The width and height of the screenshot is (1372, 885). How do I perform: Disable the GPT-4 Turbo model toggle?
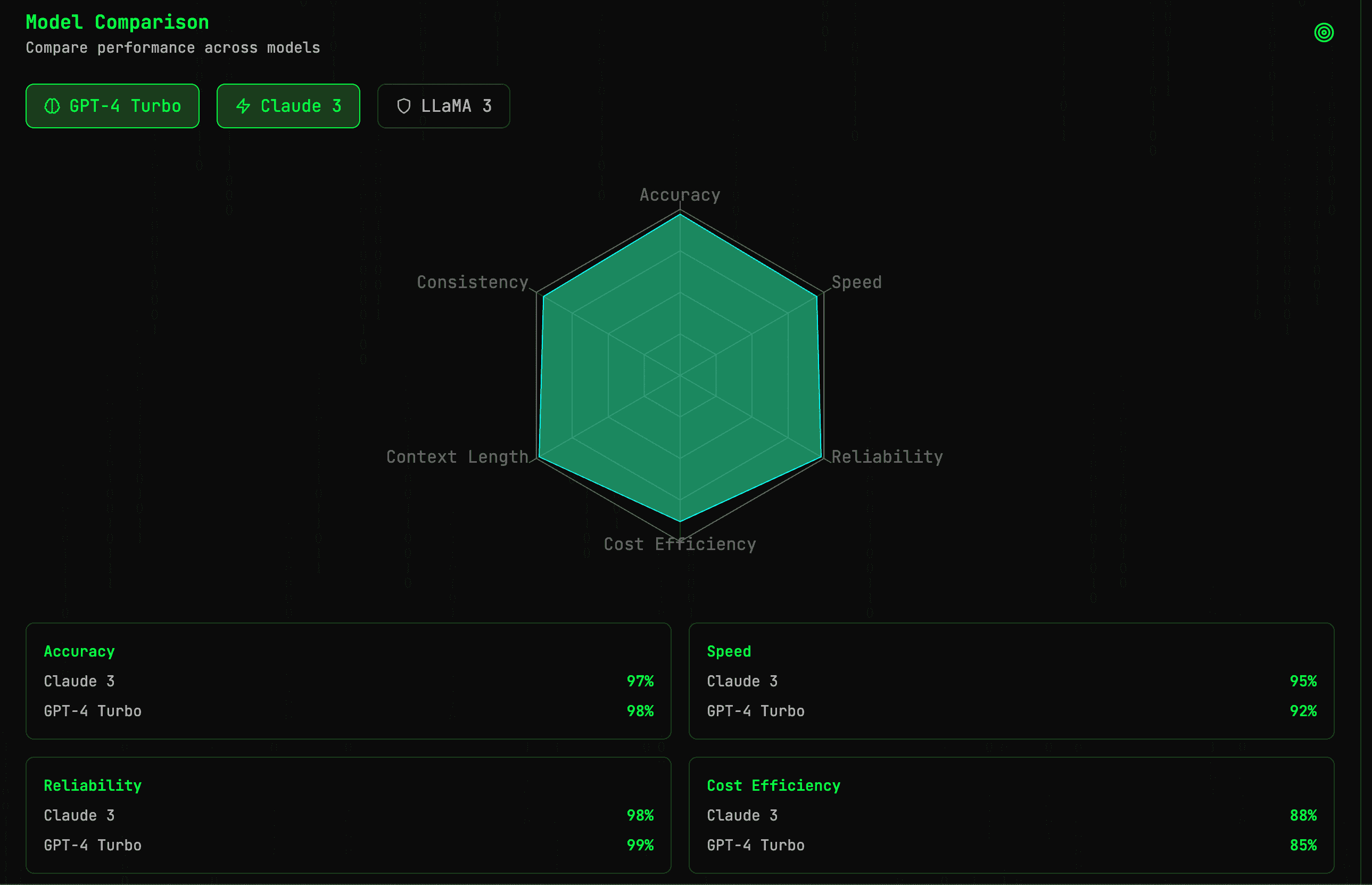point(112,106)
